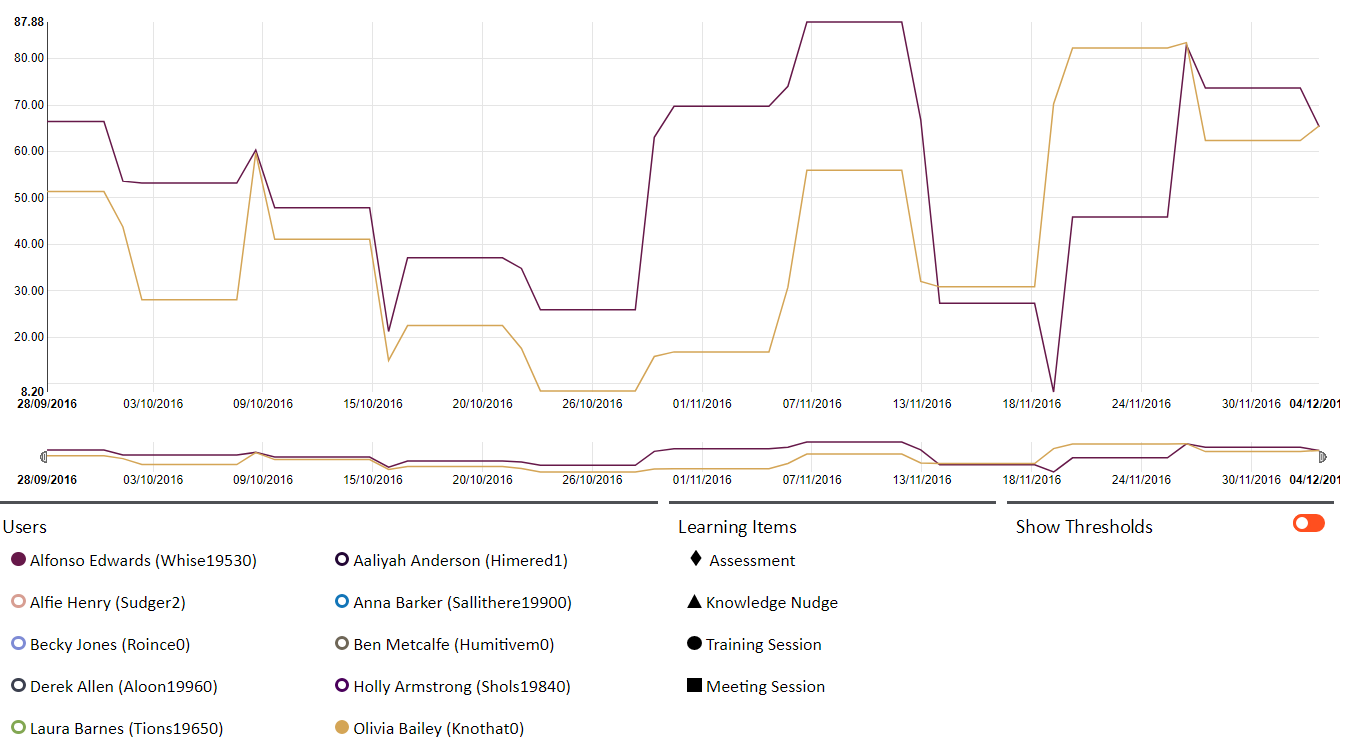
Task: Click the Assessment diamond icon
Action: click(695, 559)
